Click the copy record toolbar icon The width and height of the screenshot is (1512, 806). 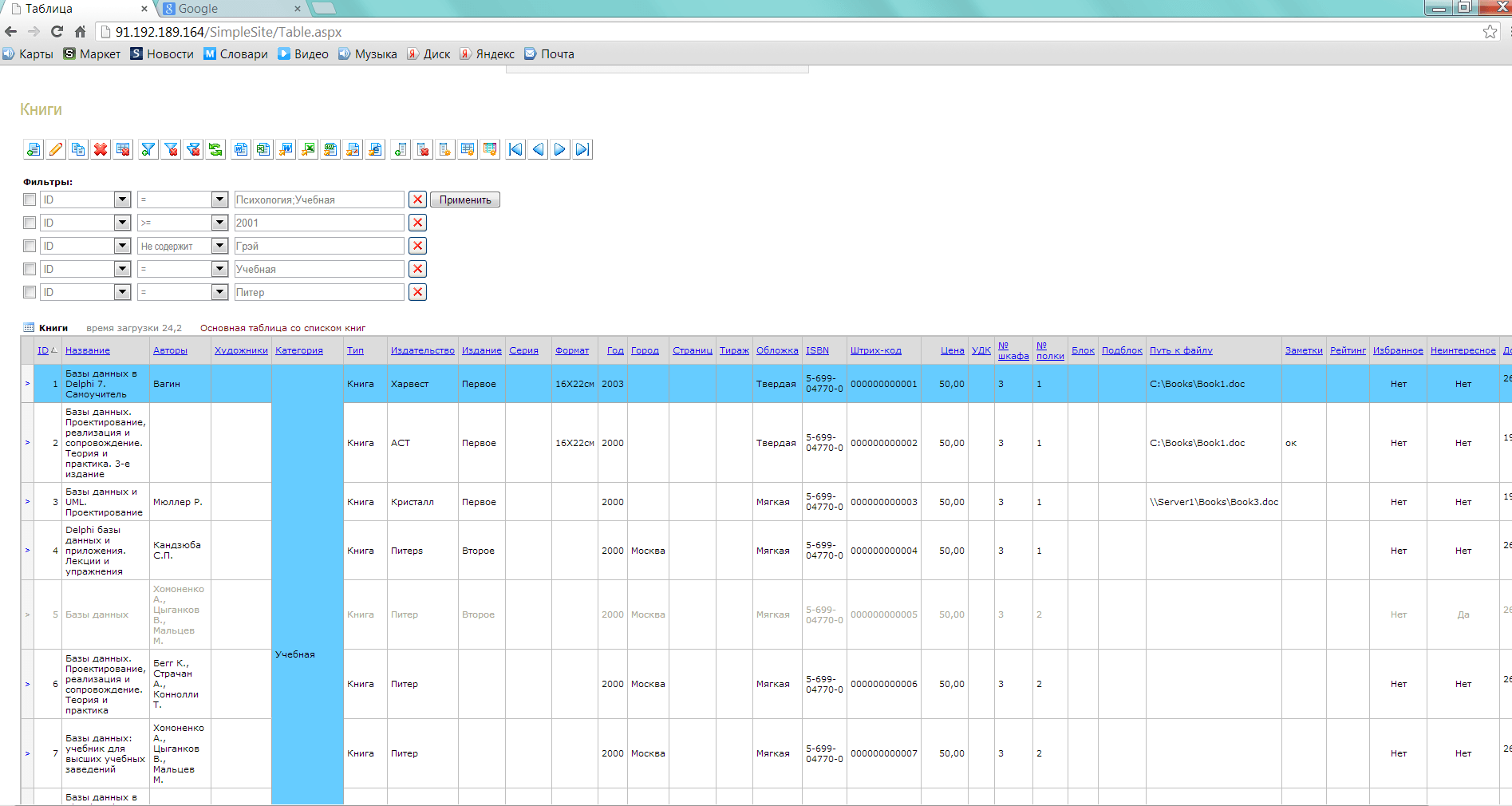(x=78, y=149)
